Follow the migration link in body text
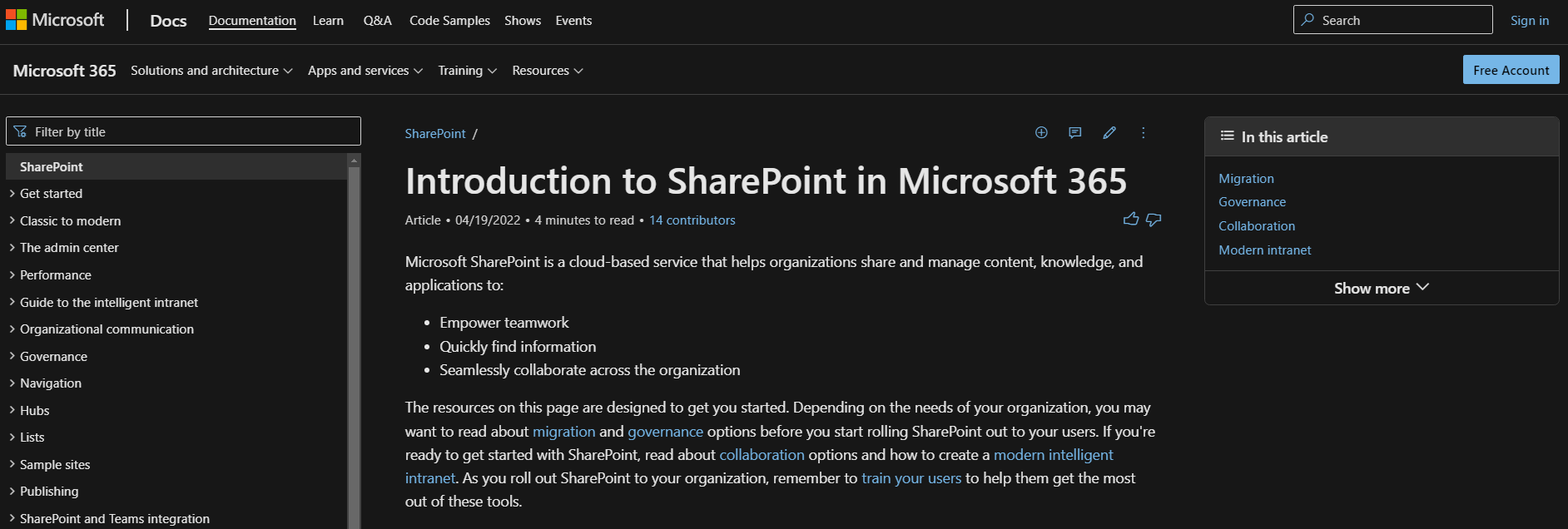The image size is (1568, 529). 564,432
